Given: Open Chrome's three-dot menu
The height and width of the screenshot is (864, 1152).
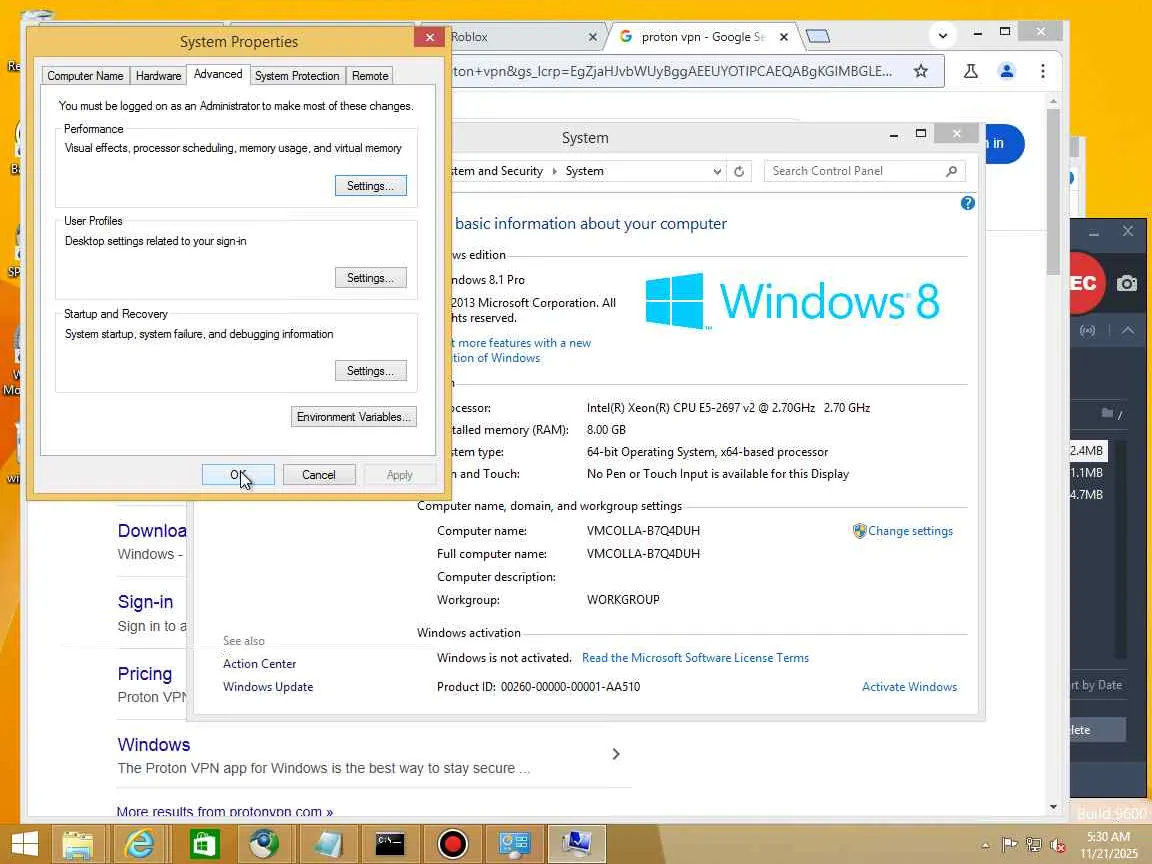Looking at the screenshot, I should click(1043, 71).
